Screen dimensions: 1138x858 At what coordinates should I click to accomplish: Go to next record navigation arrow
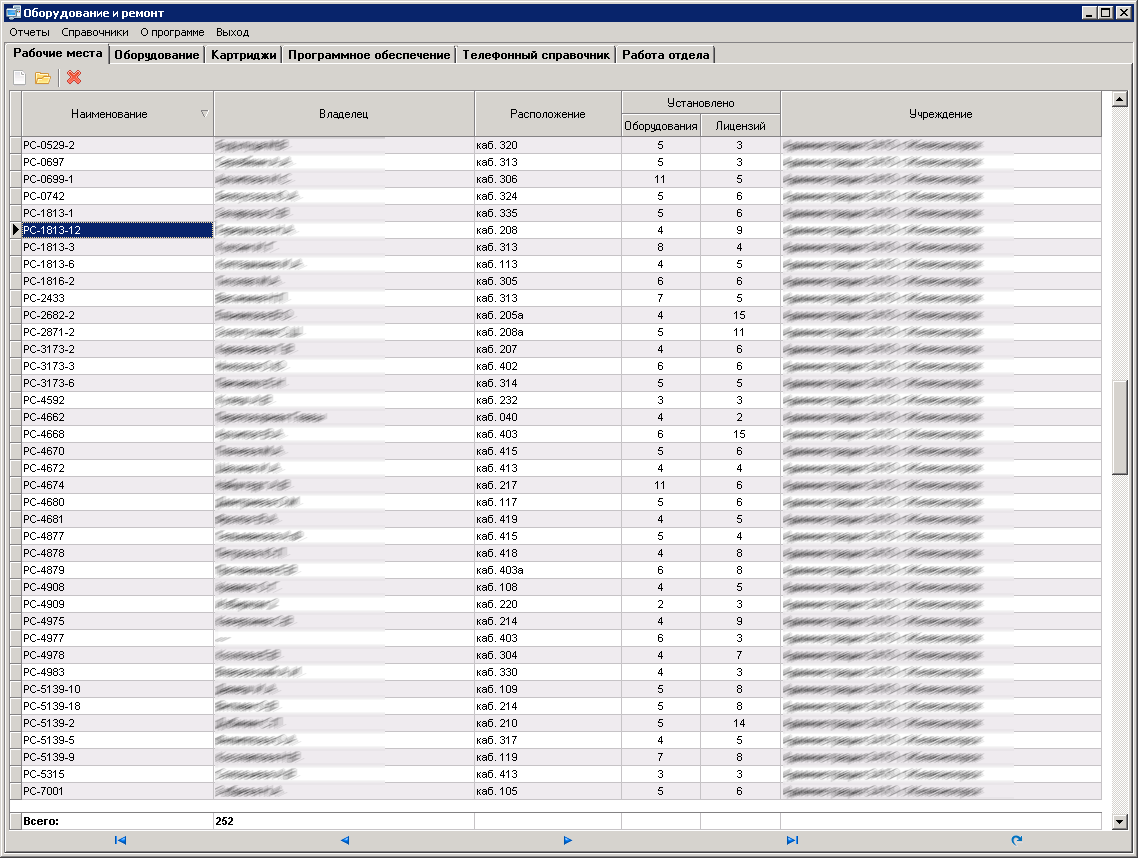[568, 840]
